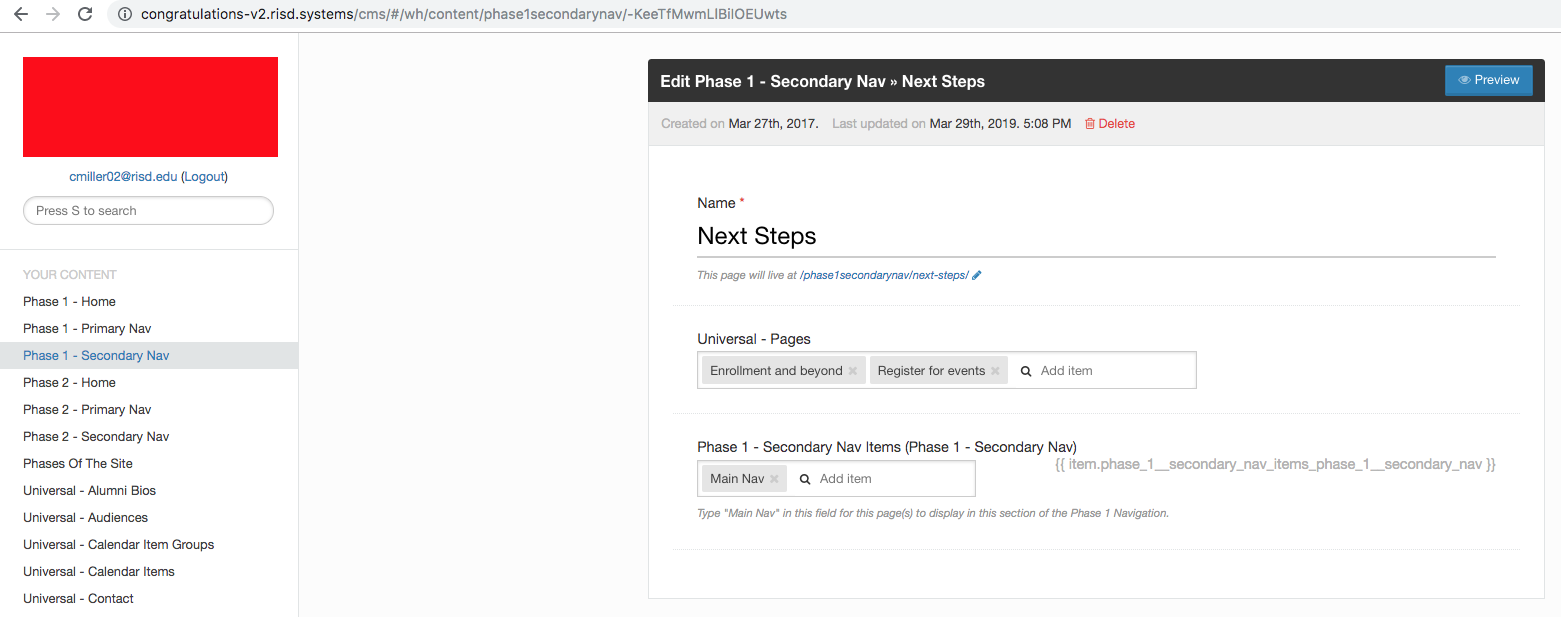Click the browser back arrow
Image resolution: width=1561 pixels, height=617 pixels.
(x=21, y=14)
